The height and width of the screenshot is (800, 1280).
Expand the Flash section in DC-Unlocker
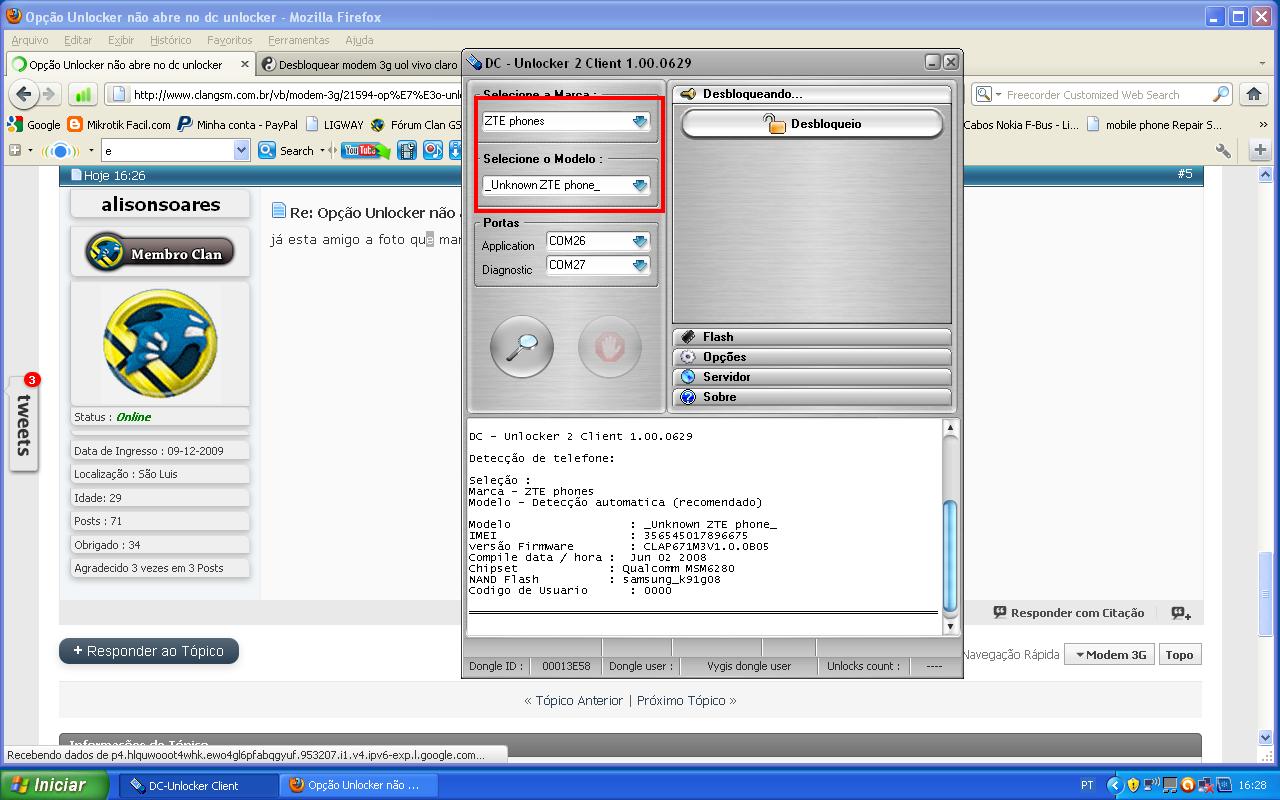812,337
